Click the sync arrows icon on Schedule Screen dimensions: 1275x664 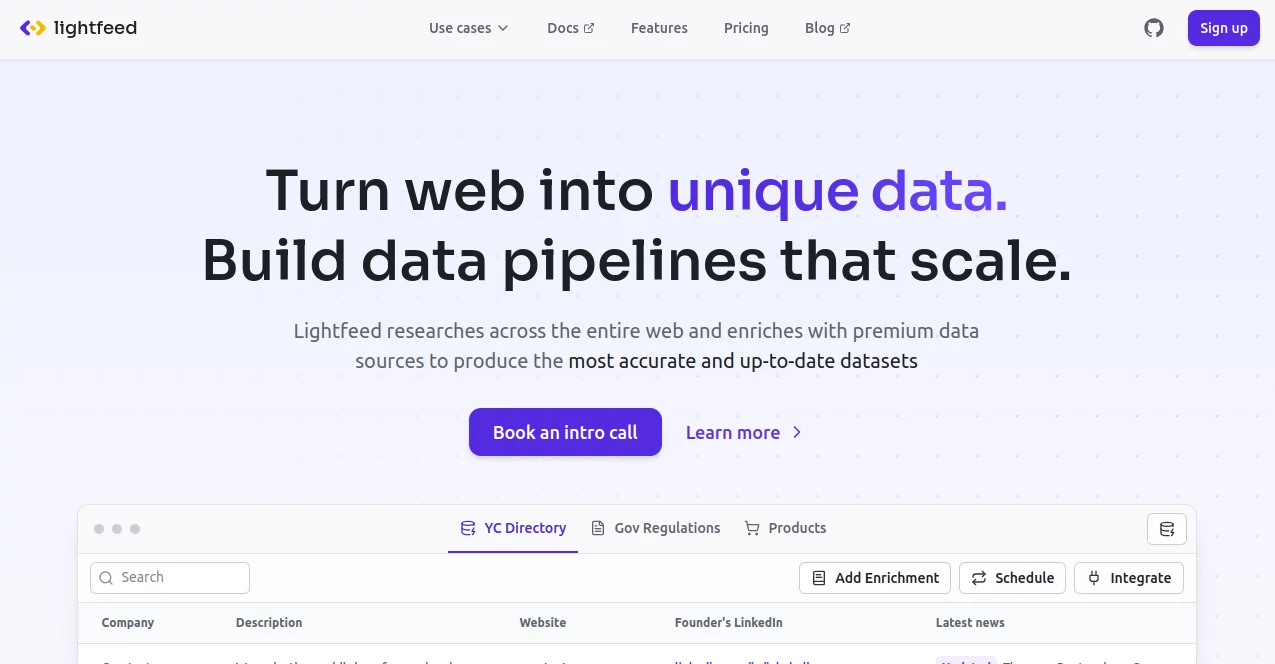click(x=977, y=577)
